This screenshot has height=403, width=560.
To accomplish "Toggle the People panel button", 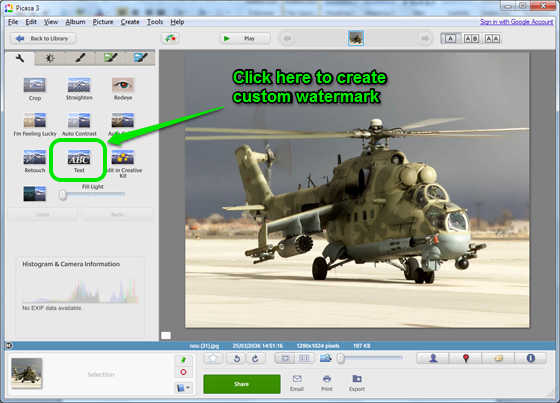I will tap(433, 358).
